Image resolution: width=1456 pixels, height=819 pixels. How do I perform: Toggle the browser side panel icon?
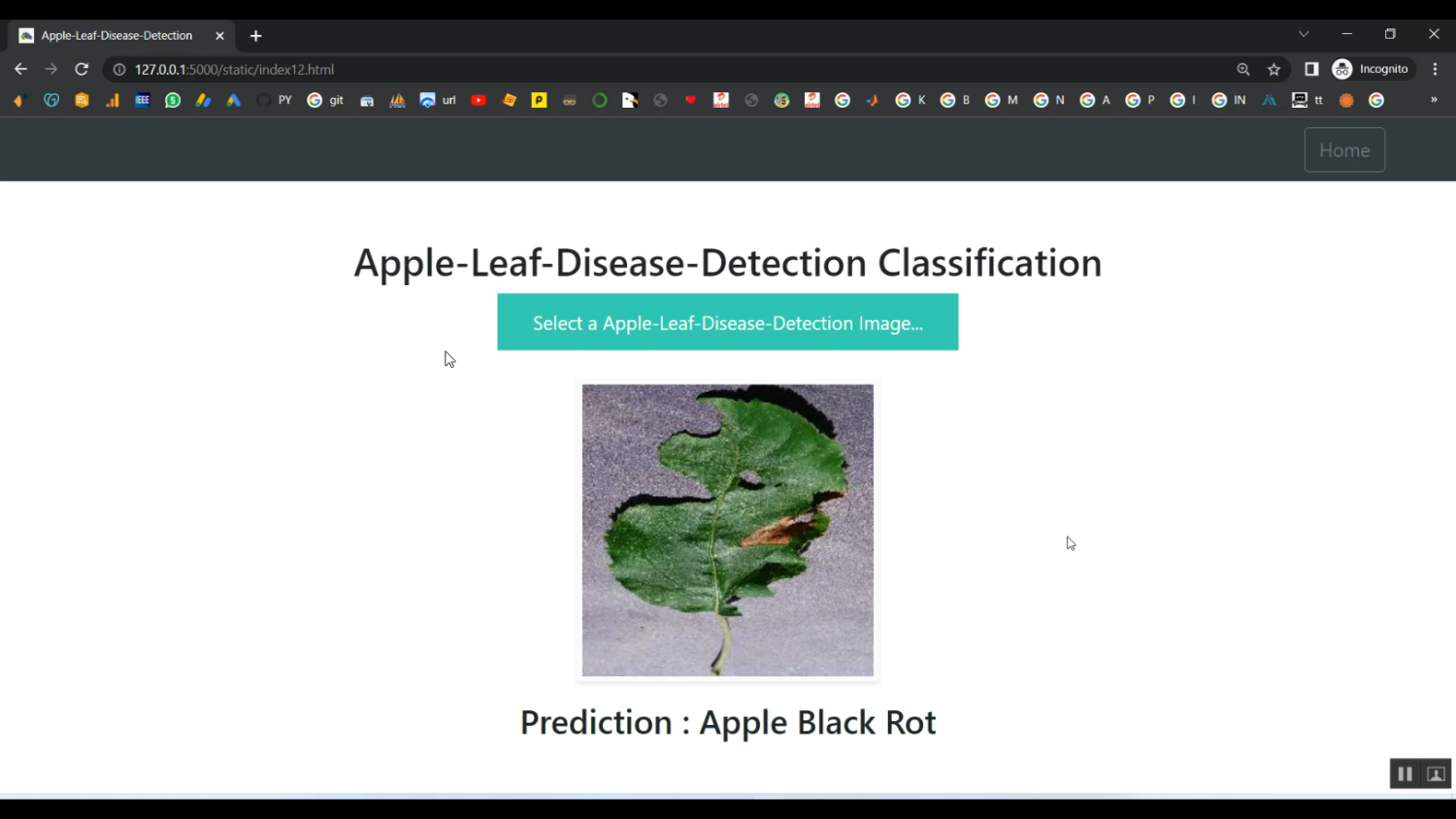[x=1311, y=69]
